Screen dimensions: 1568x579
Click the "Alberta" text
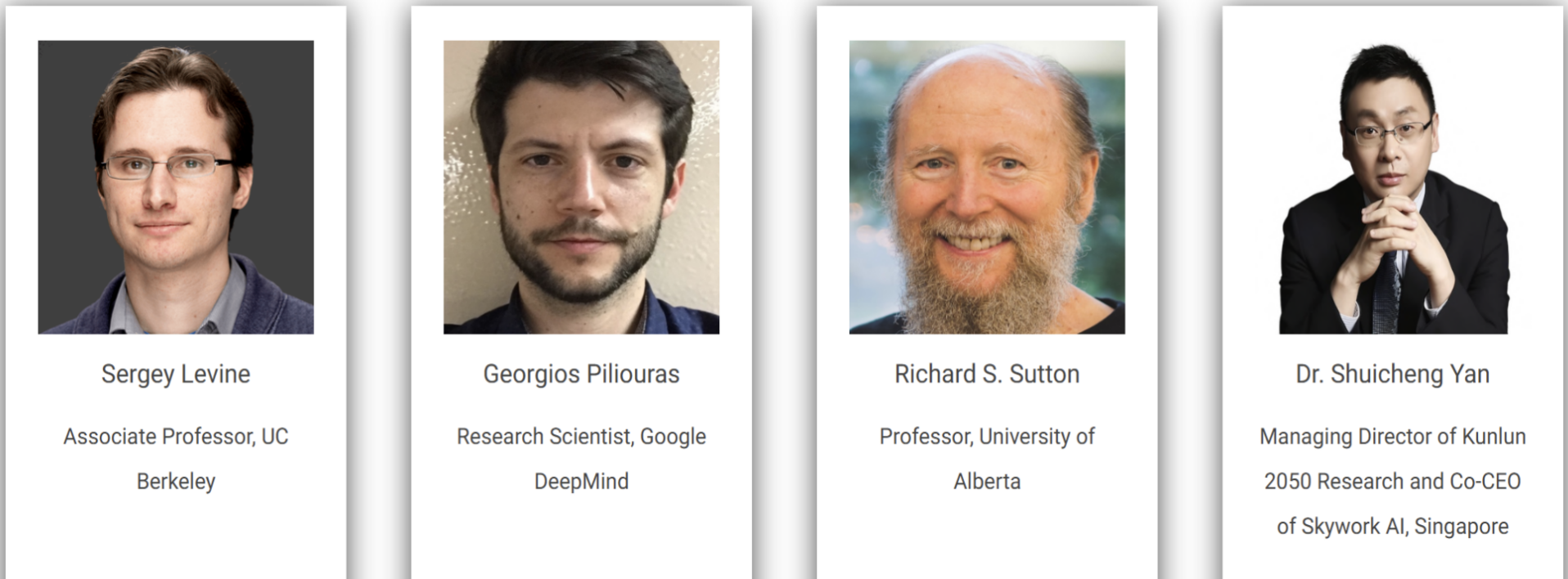tap(987, 481)
